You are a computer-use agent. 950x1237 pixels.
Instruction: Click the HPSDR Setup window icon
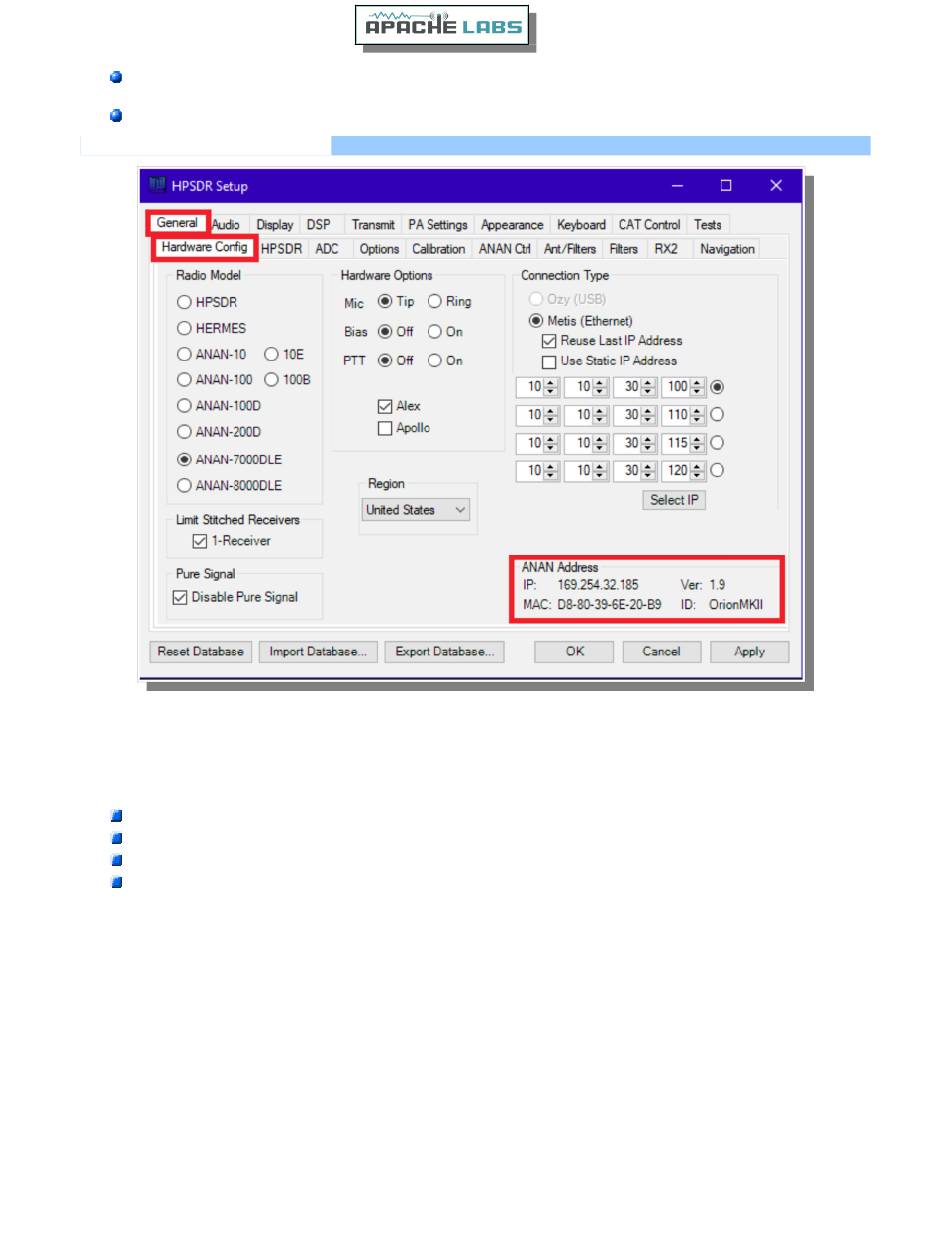156,185
